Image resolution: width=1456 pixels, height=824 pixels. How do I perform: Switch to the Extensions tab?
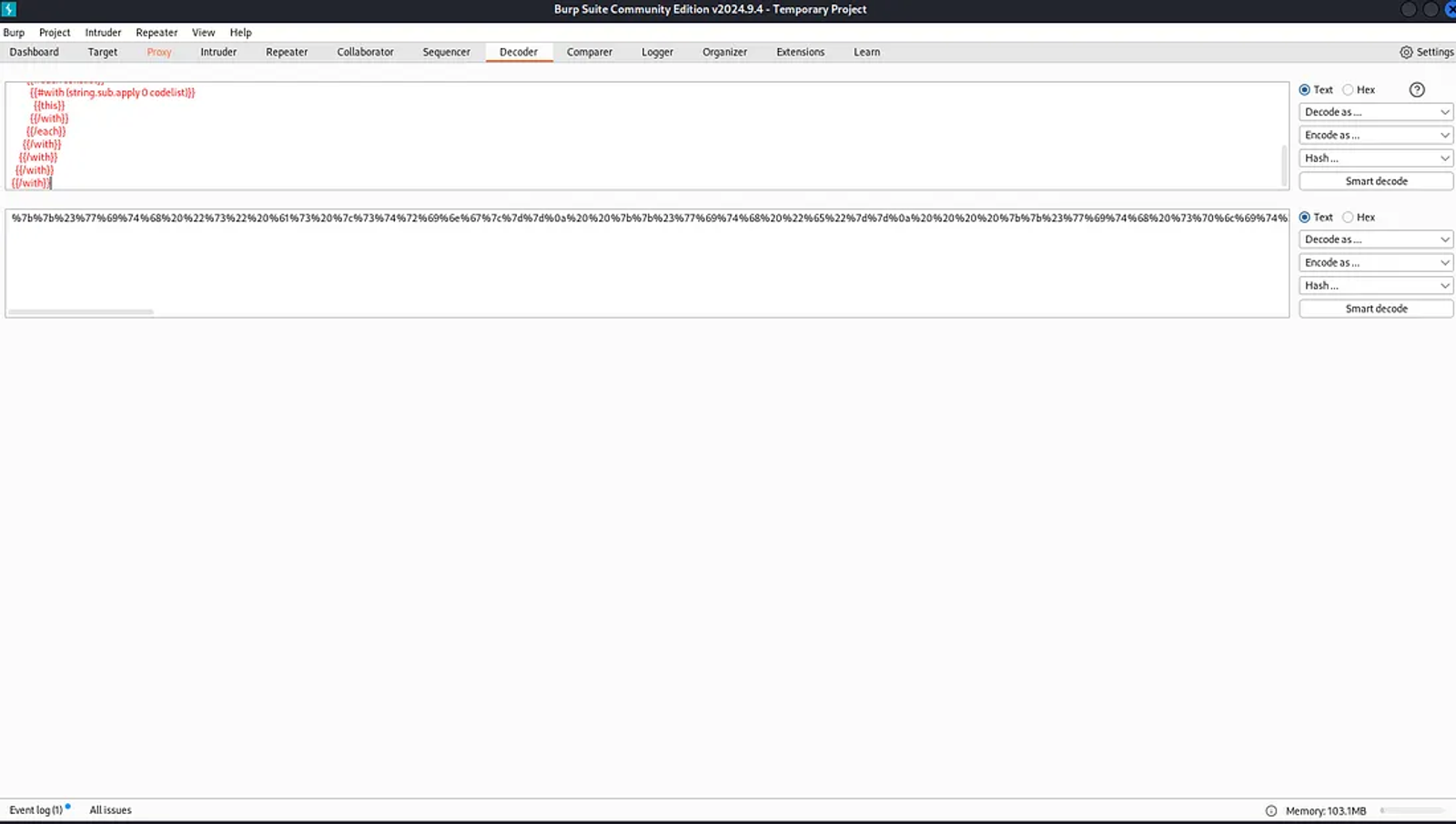(800, 52)
